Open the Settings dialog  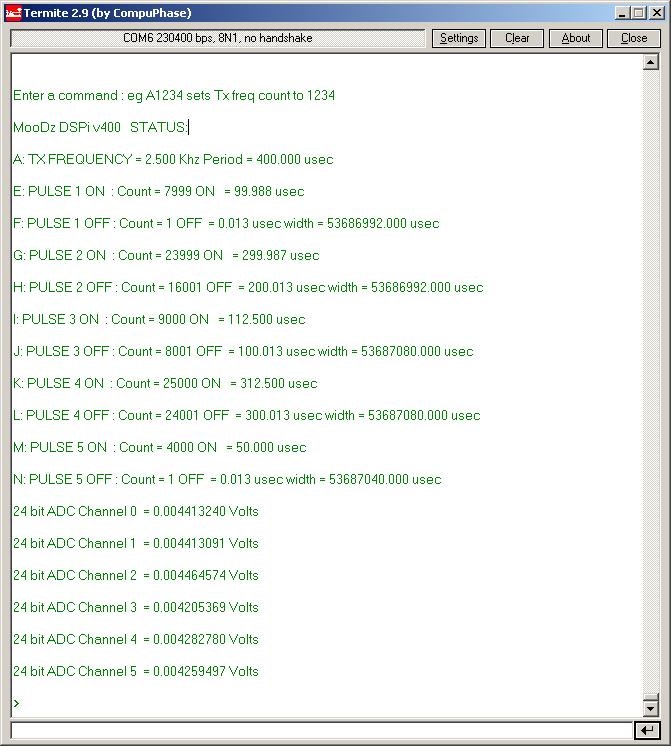click(459, 38)
